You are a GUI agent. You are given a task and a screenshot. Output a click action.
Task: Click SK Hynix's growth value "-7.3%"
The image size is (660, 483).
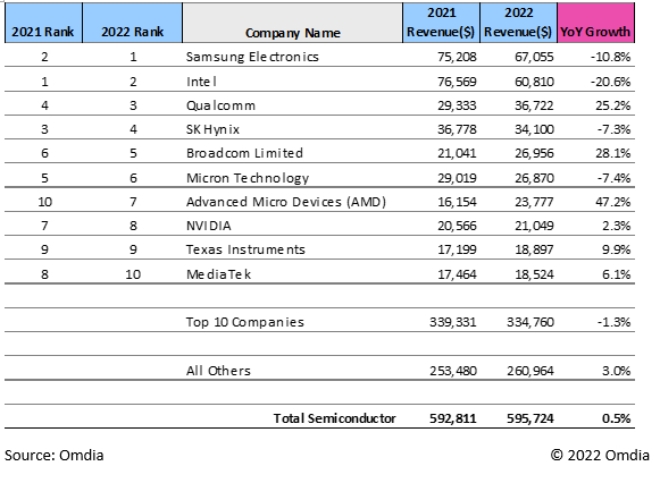pyautogui.click(x=614, y=129)
